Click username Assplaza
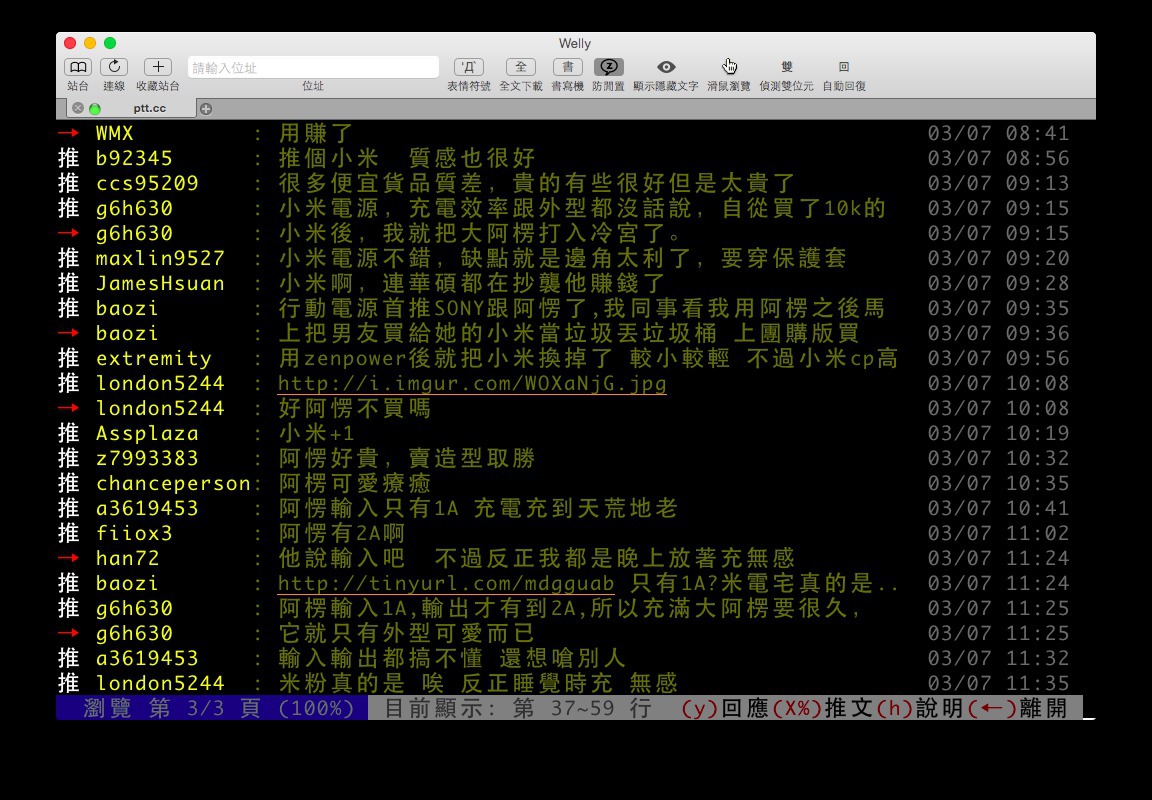This screenshot has width=1152, height=800. [147, 433]
